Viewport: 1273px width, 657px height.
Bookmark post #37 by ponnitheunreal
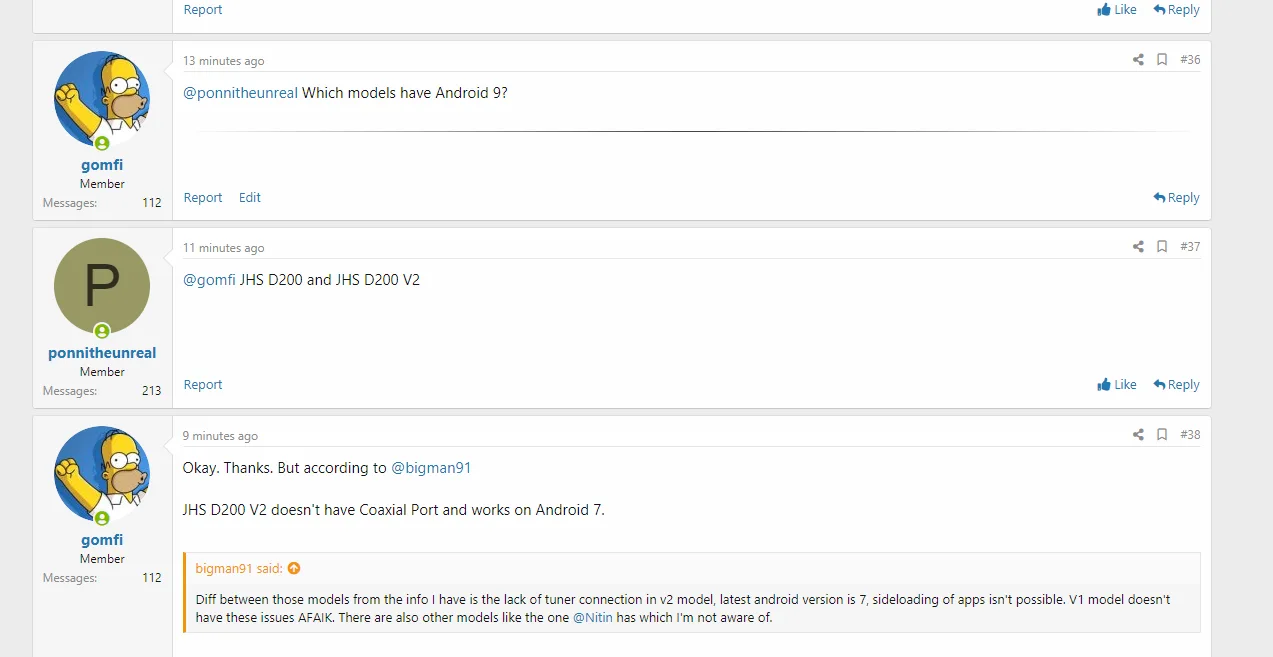tap(1162, 247)
